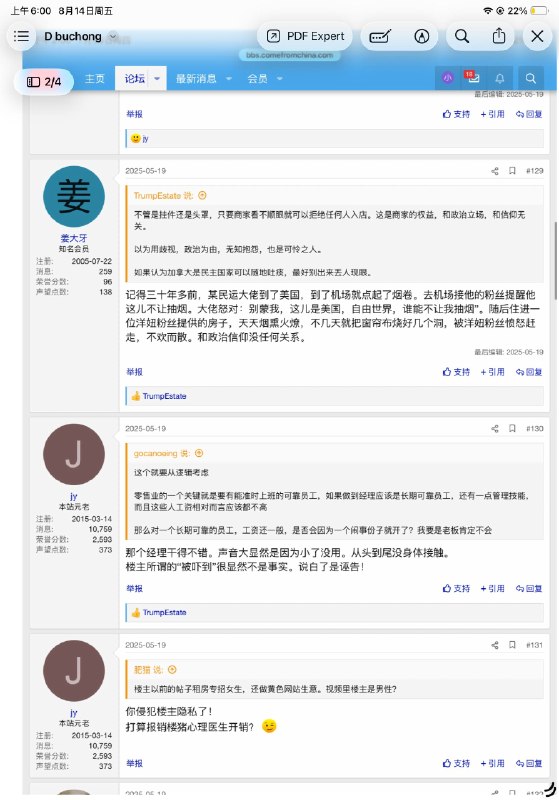Open 姜大牙 username link
The height and width of the screenshot is (800, 559).
74,238
